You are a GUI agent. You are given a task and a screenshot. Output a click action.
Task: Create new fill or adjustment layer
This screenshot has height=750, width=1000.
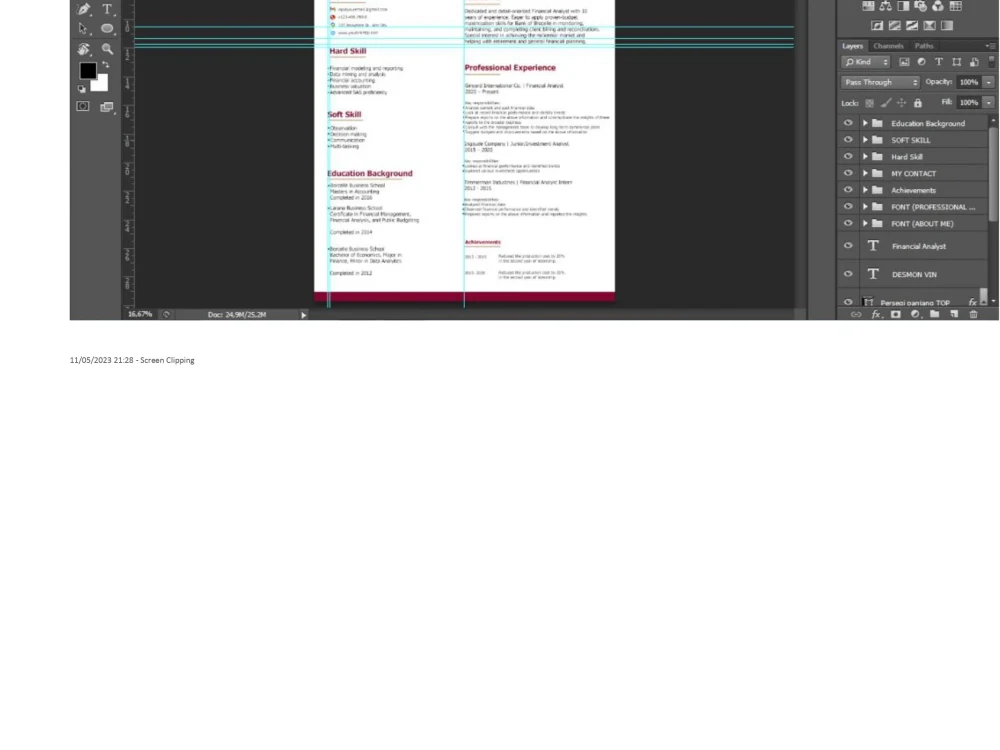915,314
